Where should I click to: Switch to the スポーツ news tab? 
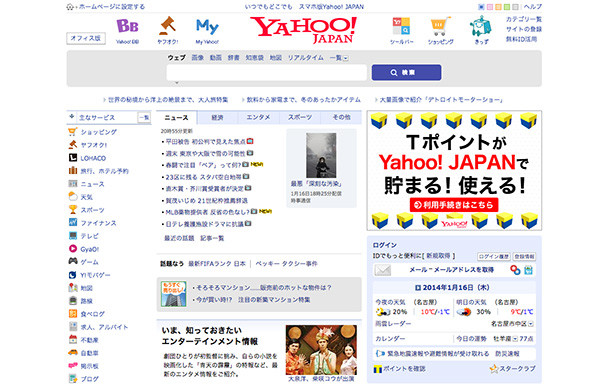tap(300, 118)
